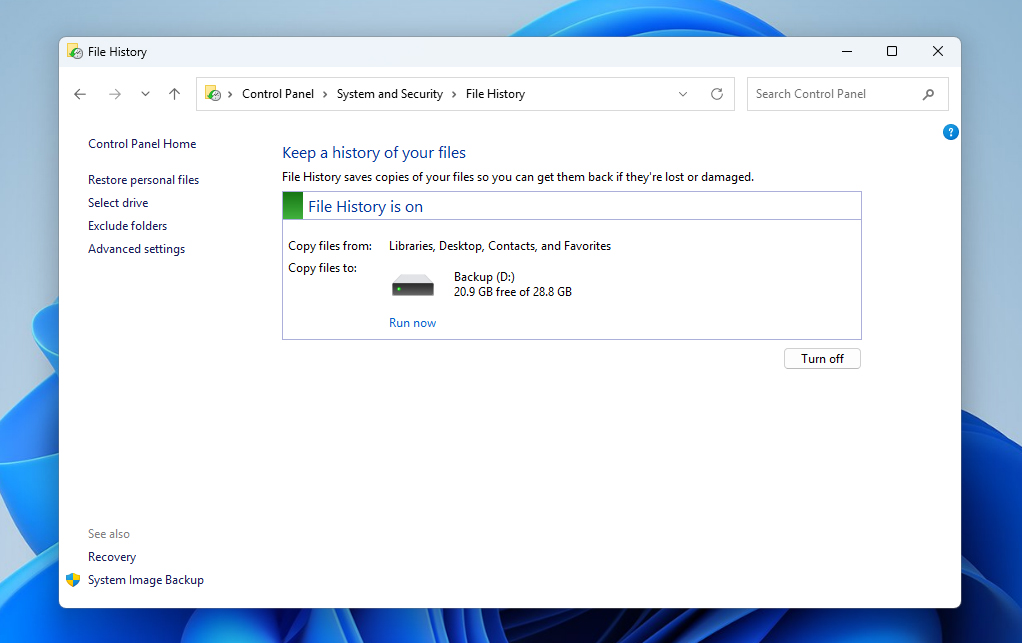Open System and Security breadcrumb
The width and height of the screenshot is (1022, 643).
point(390,93)
